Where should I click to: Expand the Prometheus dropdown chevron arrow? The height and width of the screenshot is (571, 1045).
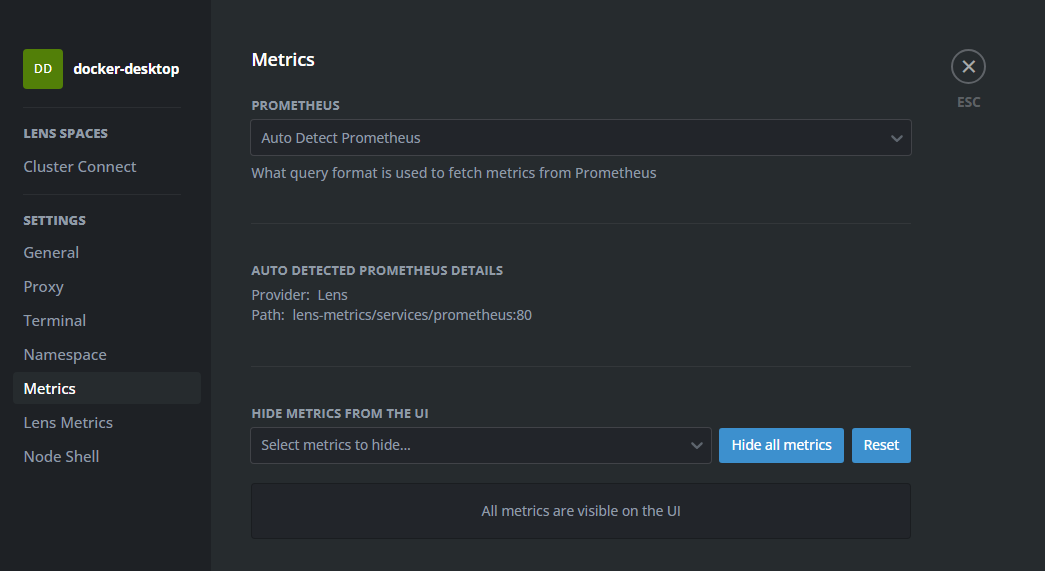pos(896,139)
